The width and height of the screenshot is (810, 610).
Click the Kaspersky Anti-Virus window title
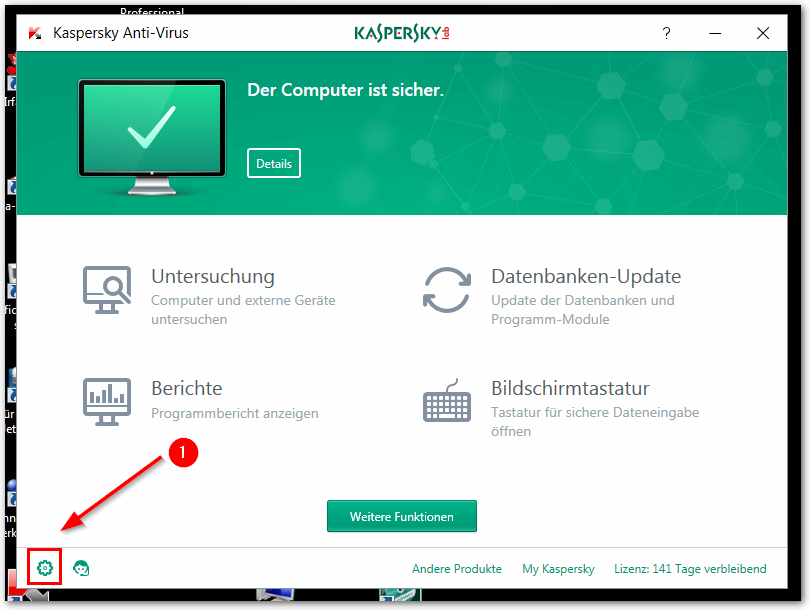click(x=120, y=33)
